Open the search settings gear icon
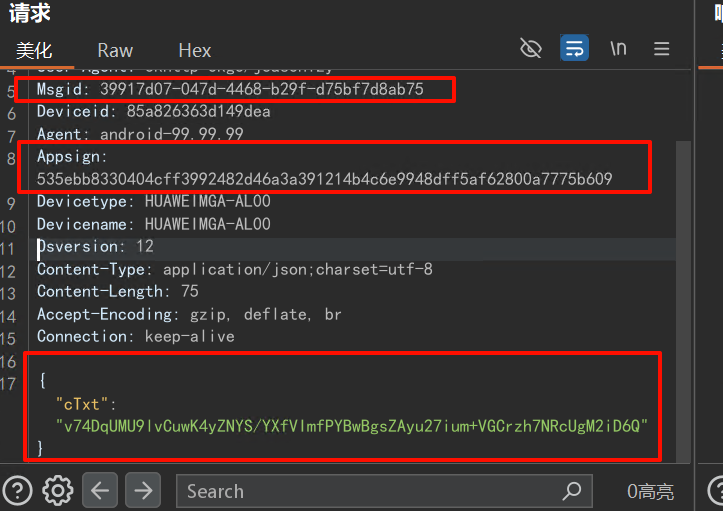The height and width of the screenshot is (511, 723). click(58, 490)
